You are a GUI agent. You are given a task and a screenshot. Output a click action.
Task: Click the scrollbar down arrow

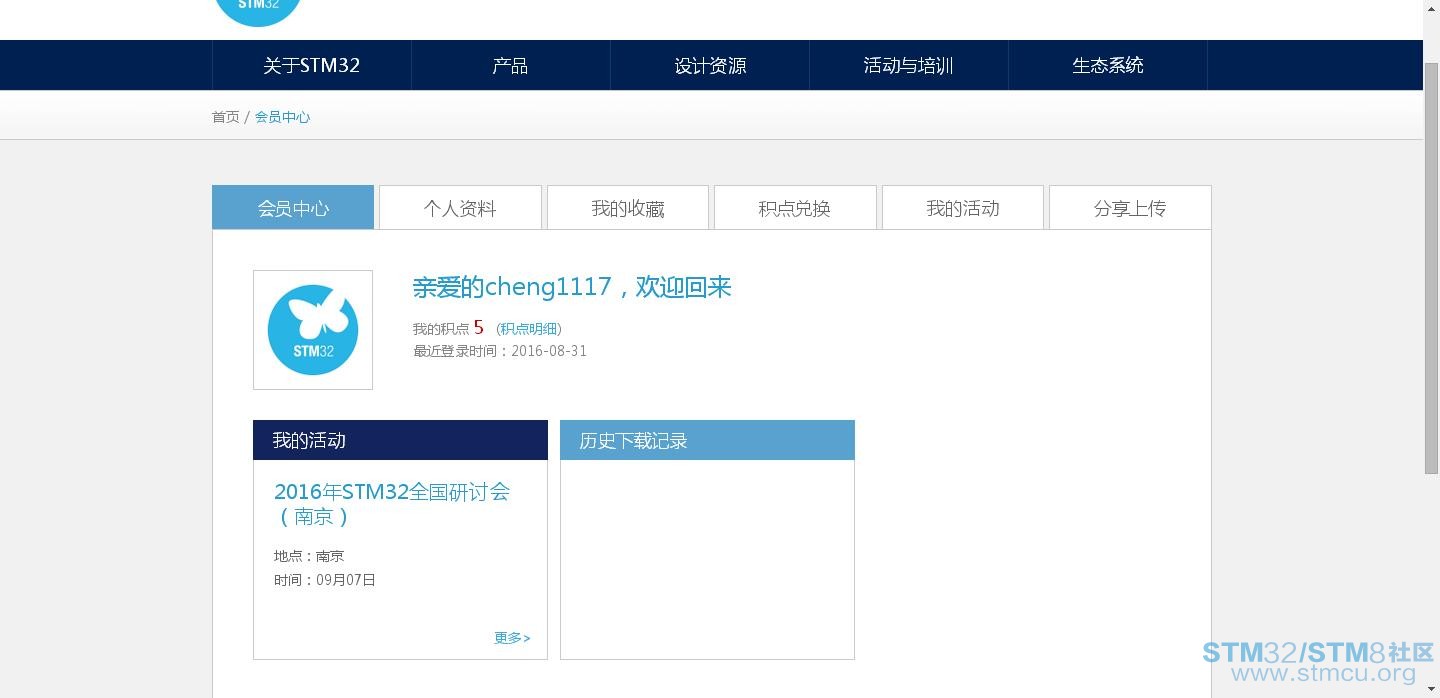1431,689
